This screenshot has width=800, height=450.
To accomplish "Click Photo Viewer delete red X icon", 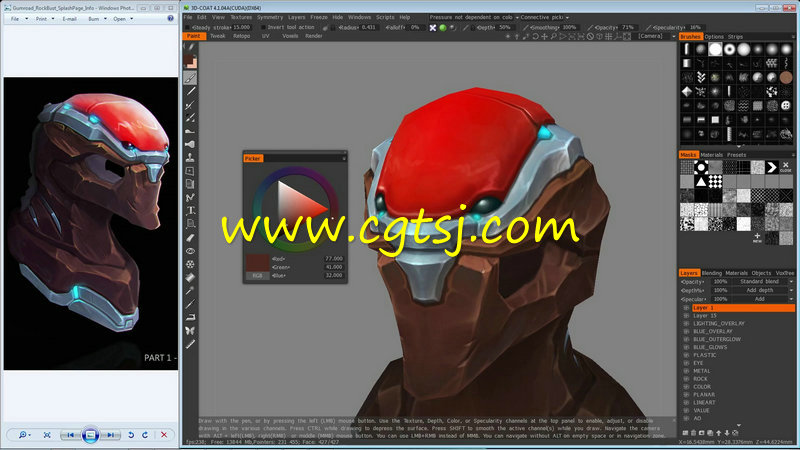I will pos(164,435).
